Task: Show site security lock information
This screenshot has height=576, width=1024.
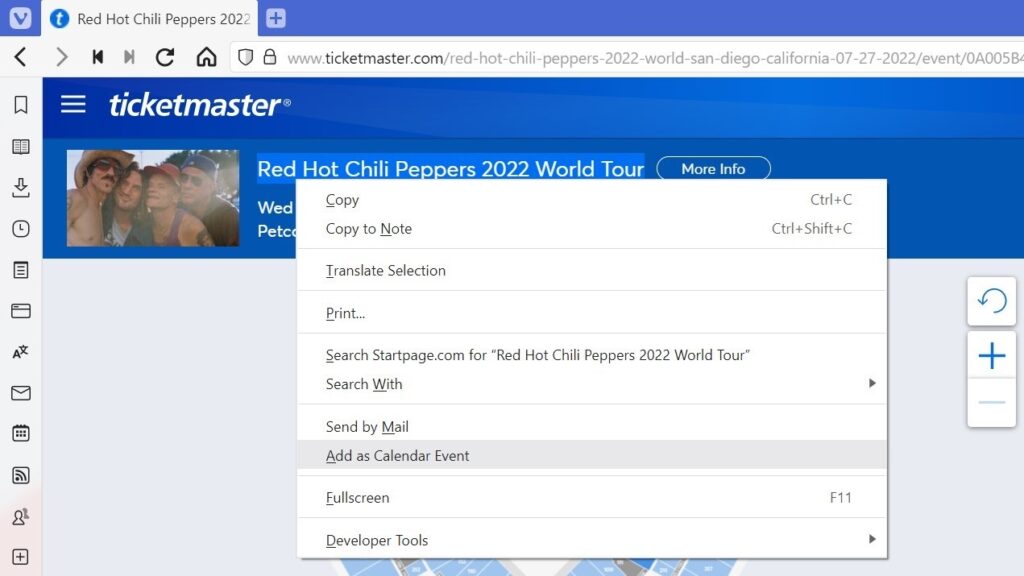Action: click(270, 57)
